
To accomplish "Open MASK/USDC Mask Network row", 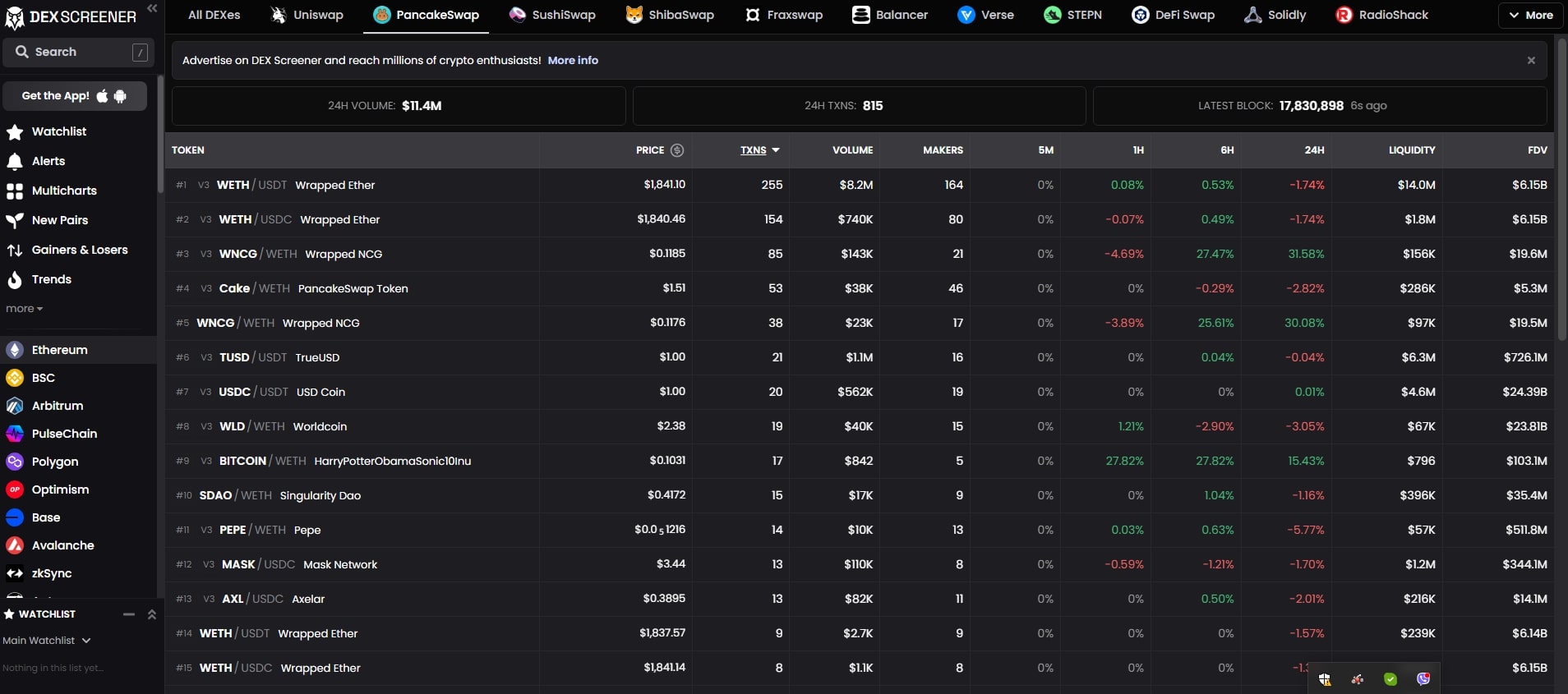I will (x=860, y=564).
